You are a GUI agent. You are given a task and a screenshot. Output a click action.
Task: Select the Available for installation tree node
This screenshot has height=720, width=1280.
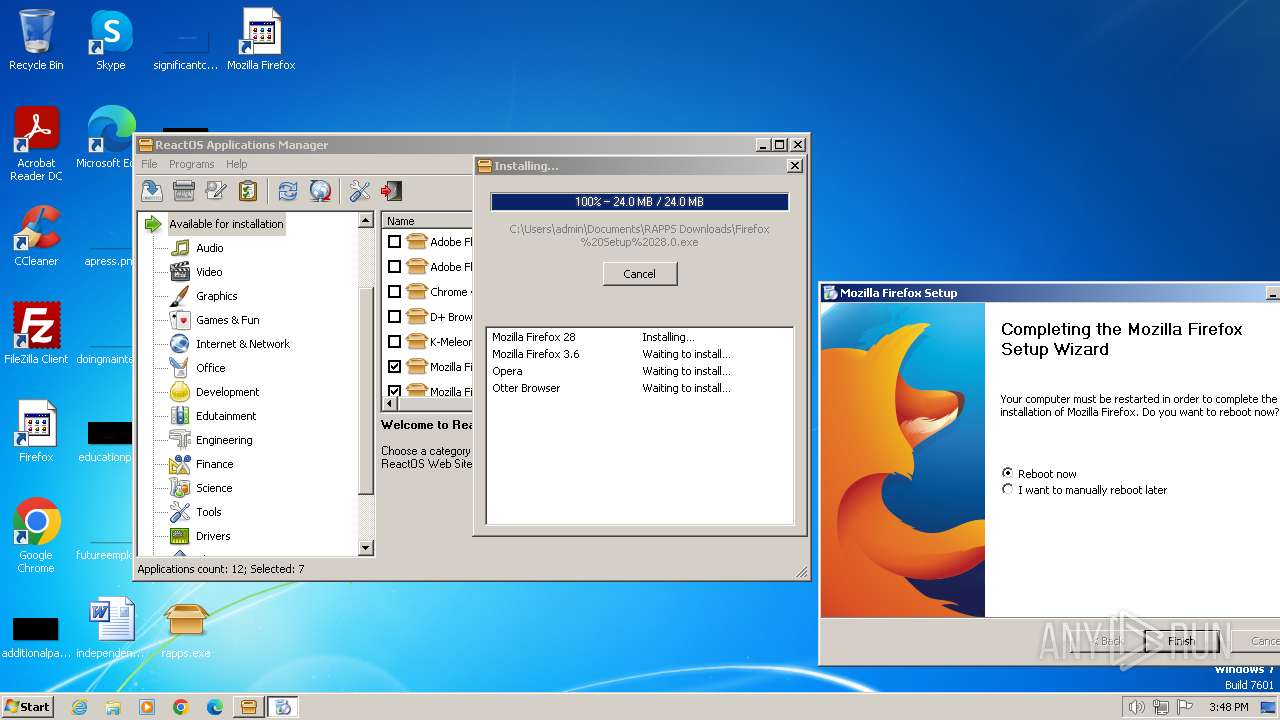pyautogui.click(x=226, y=224)
